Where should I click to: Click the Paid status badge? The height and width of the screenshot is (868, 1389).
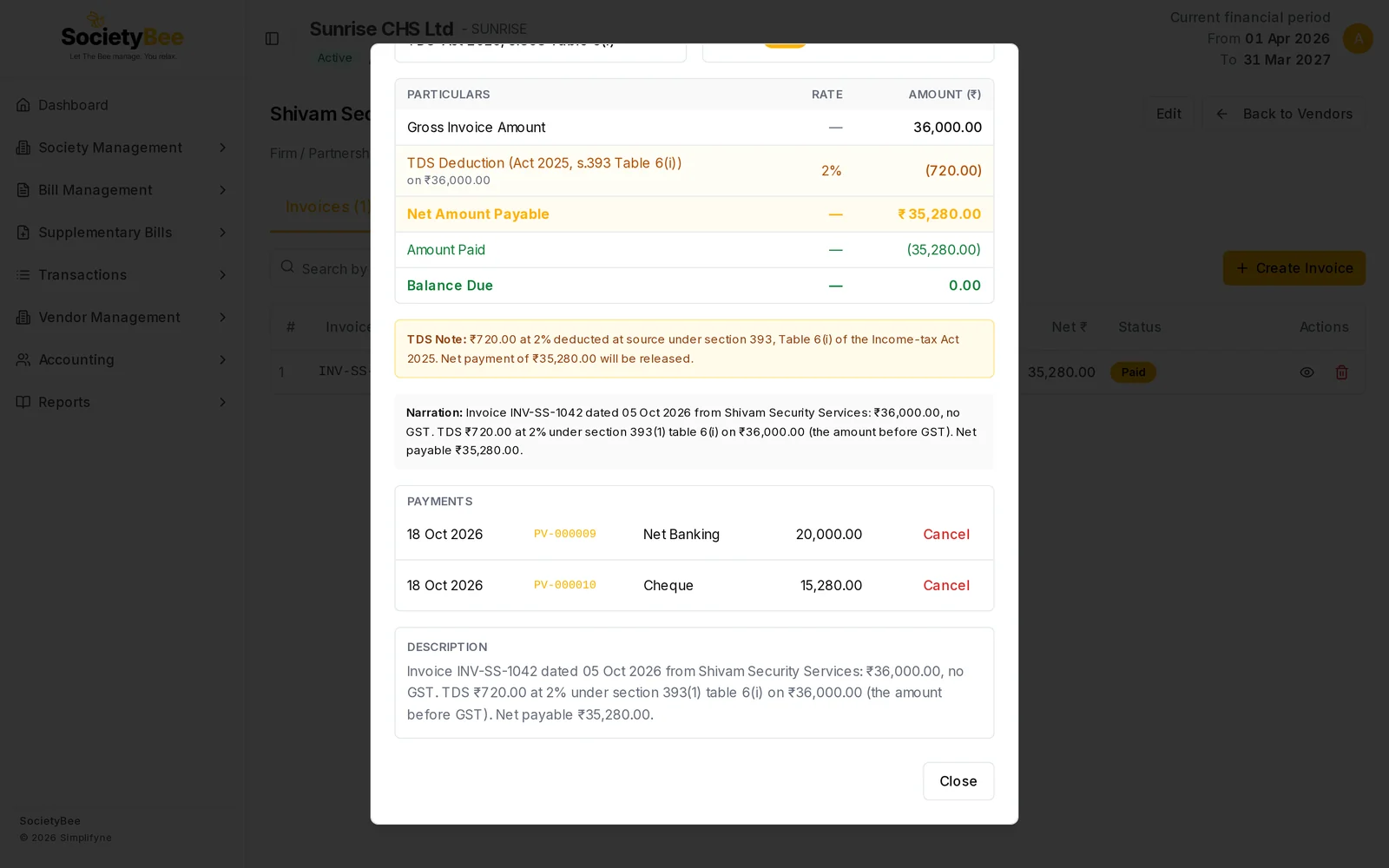coord(1133,372)
